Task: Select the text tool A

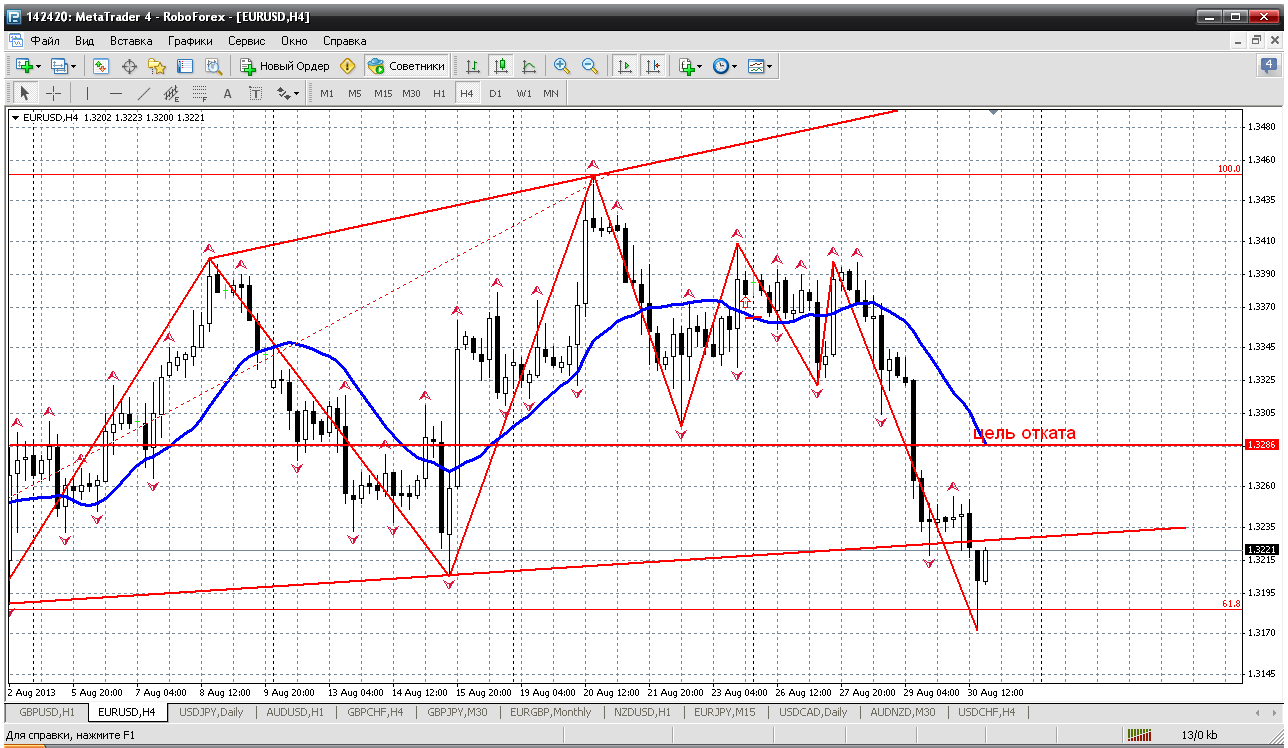Action: 227,93
